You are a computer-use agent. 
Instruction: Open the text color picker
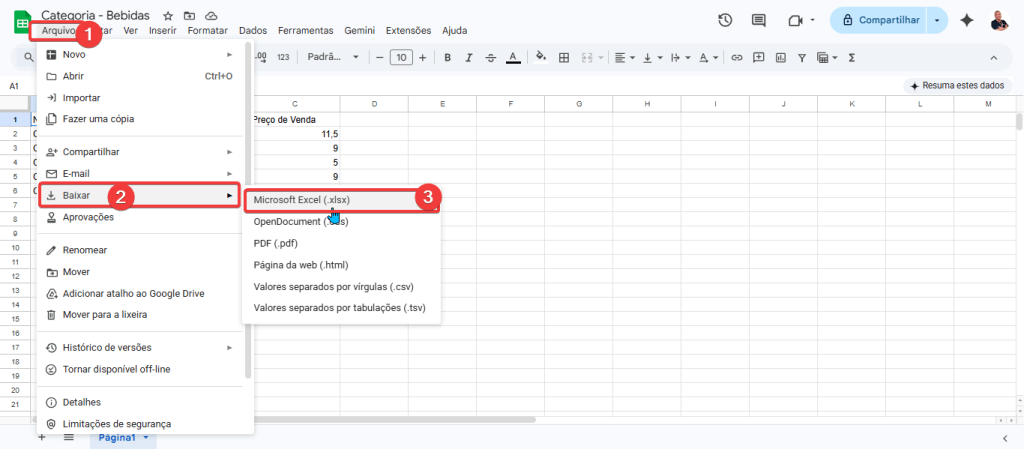[x=513, y=57]
